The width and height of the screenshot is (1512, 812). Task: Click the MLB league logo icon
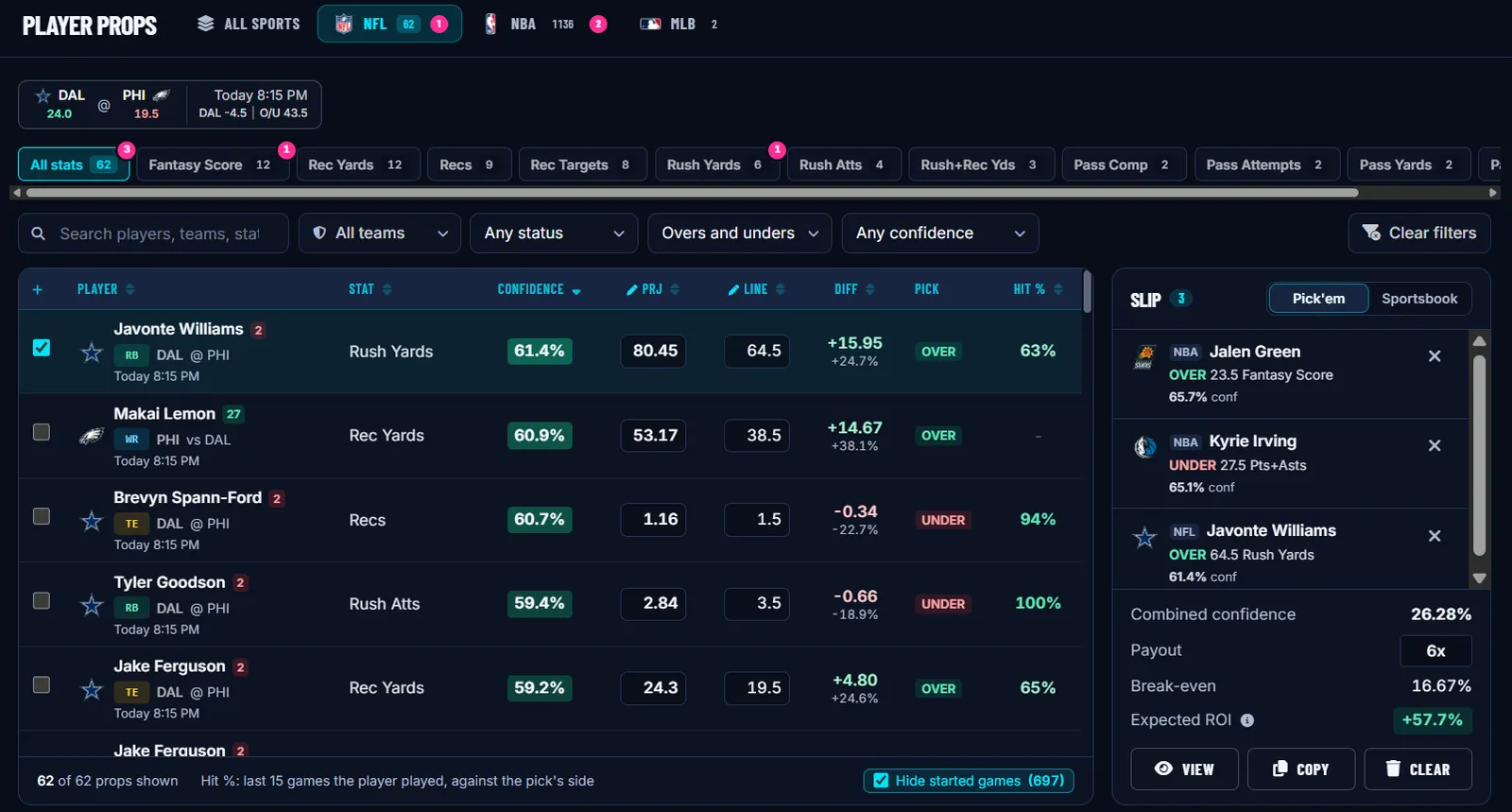[x=650, y=24]
